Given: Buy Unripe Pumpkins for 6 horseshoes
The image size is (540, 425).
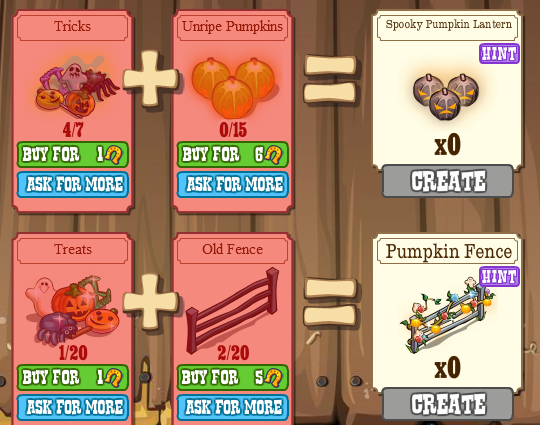Looking at the screenshot, I should 232,155.
